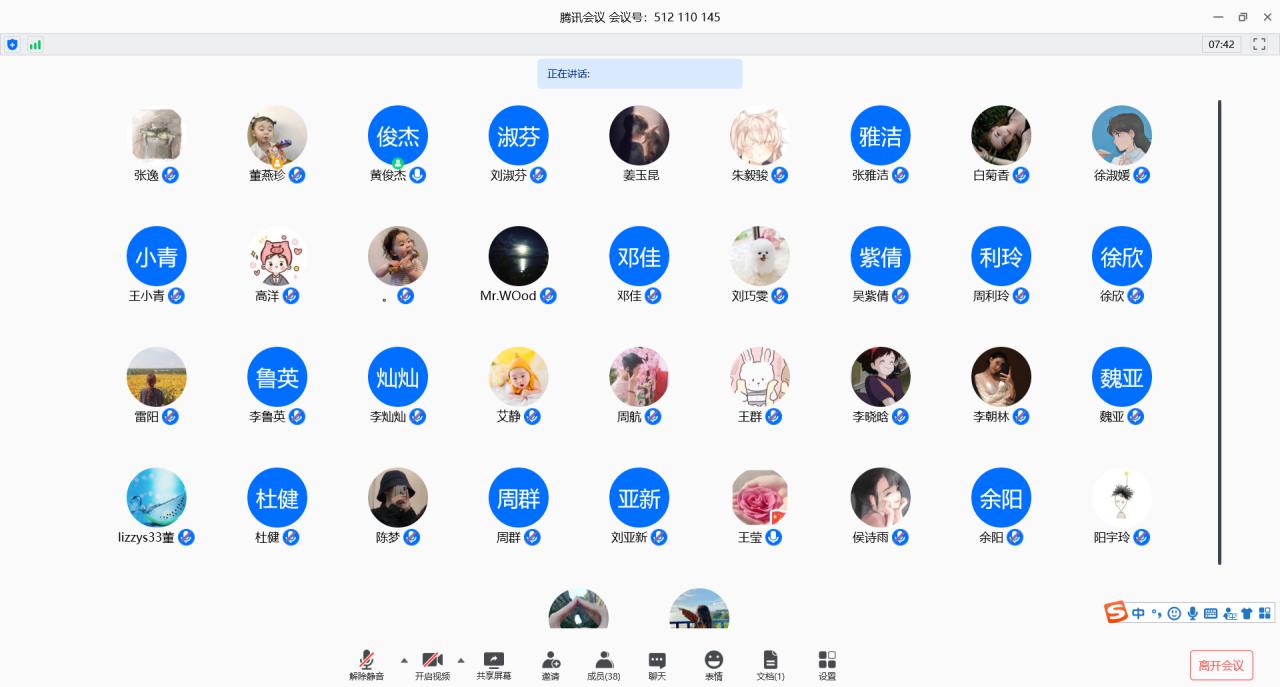Select participant 黄俊杰's avatar
Screen dimensions: 1280x687
coord(398,135)
